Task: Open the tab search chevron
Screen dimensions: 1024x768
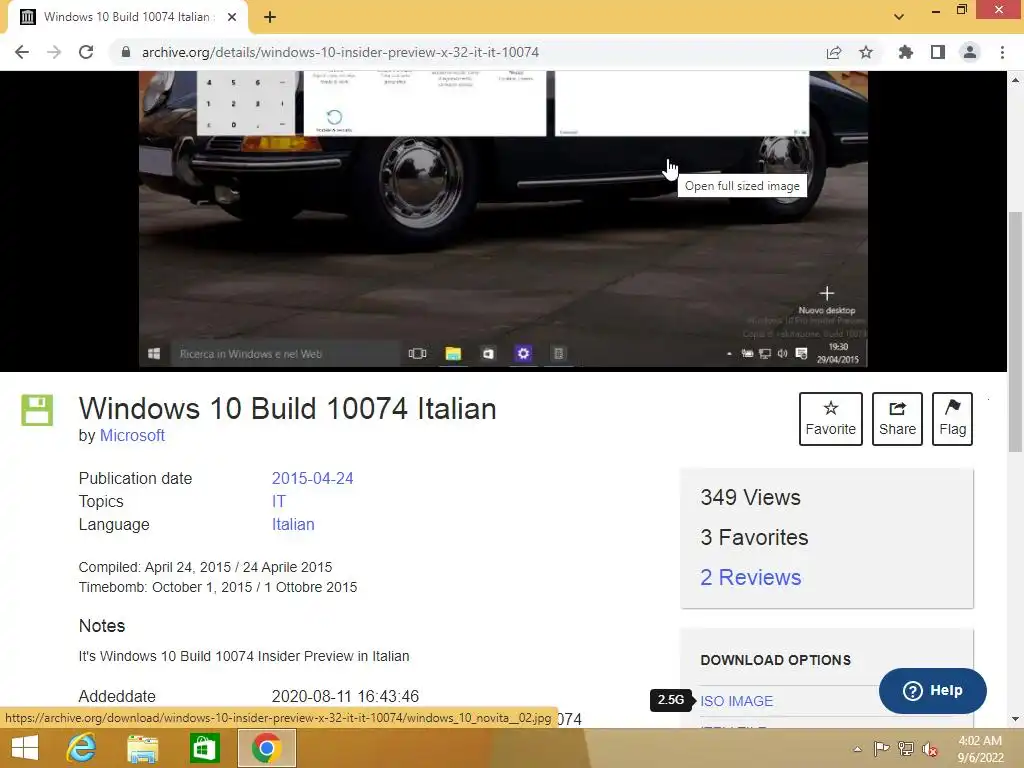Action: coord(899,17)
